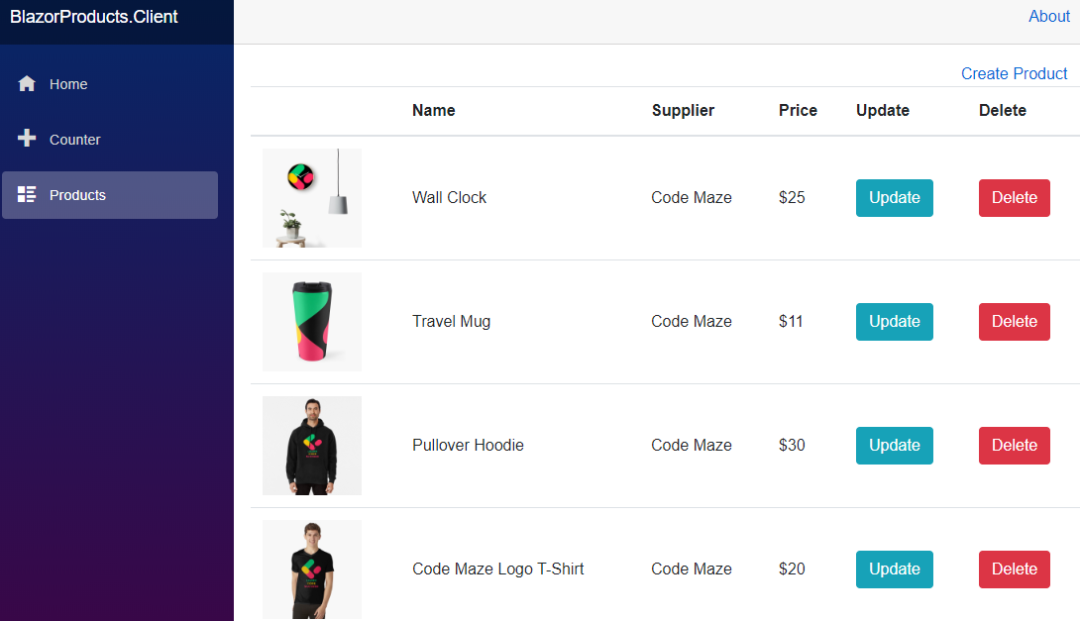
Task: Delete the Wall Clock item
Action: [x=1014, y=197]
